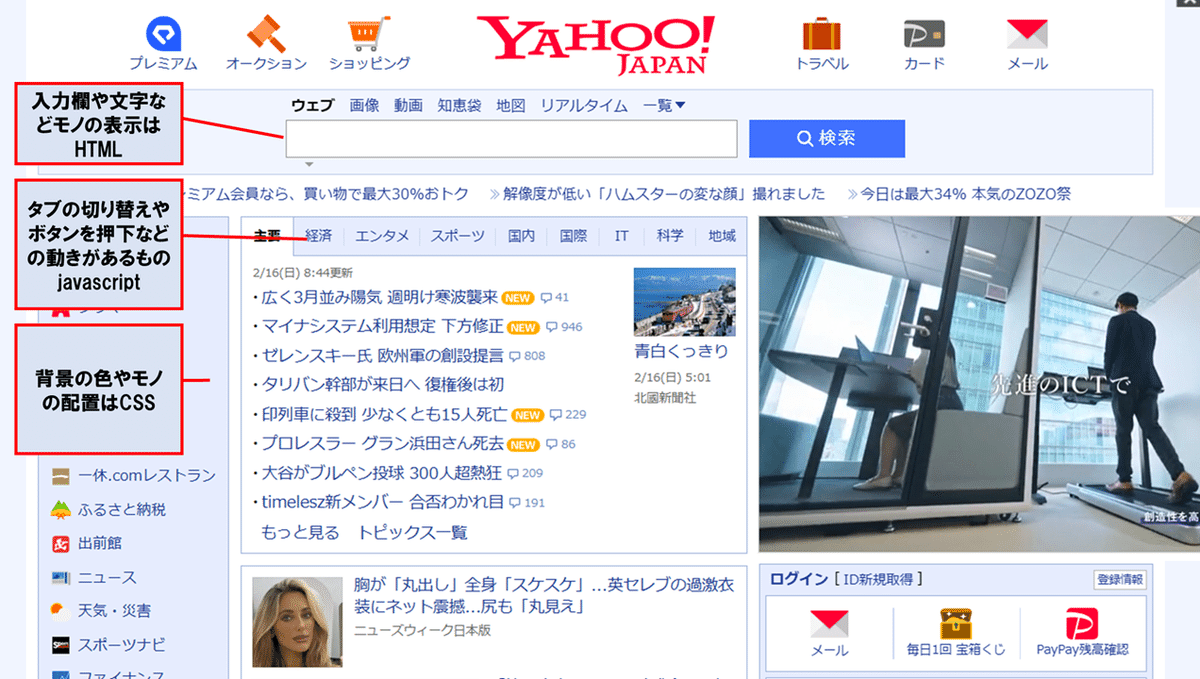The width and height of the screenshot is (1200, 679).
Task: Open the オークション gavel icon
Action: tap(266, 34)
